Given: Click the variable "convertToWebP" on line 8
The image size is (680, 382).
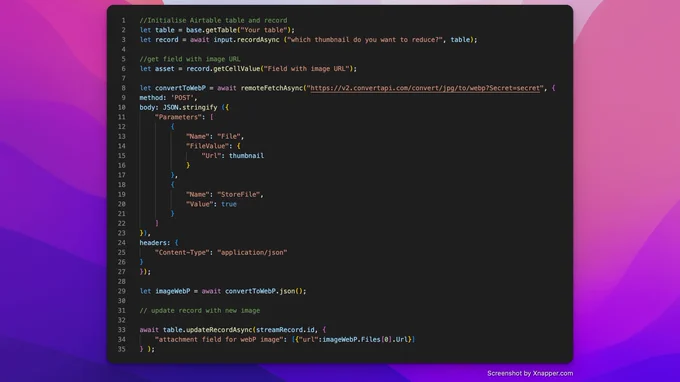Looking at the screenshot, I should (x=180, y=88).
